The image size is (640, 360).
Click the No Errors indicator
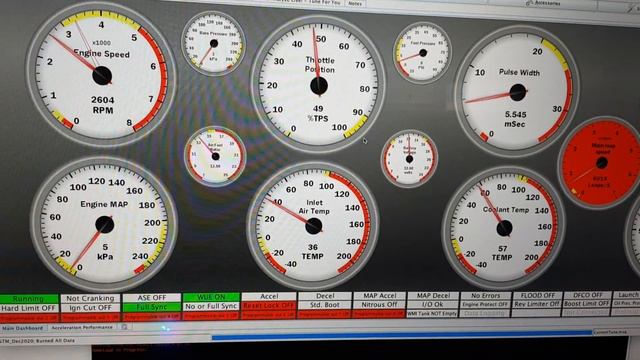[x=485, y=296]
